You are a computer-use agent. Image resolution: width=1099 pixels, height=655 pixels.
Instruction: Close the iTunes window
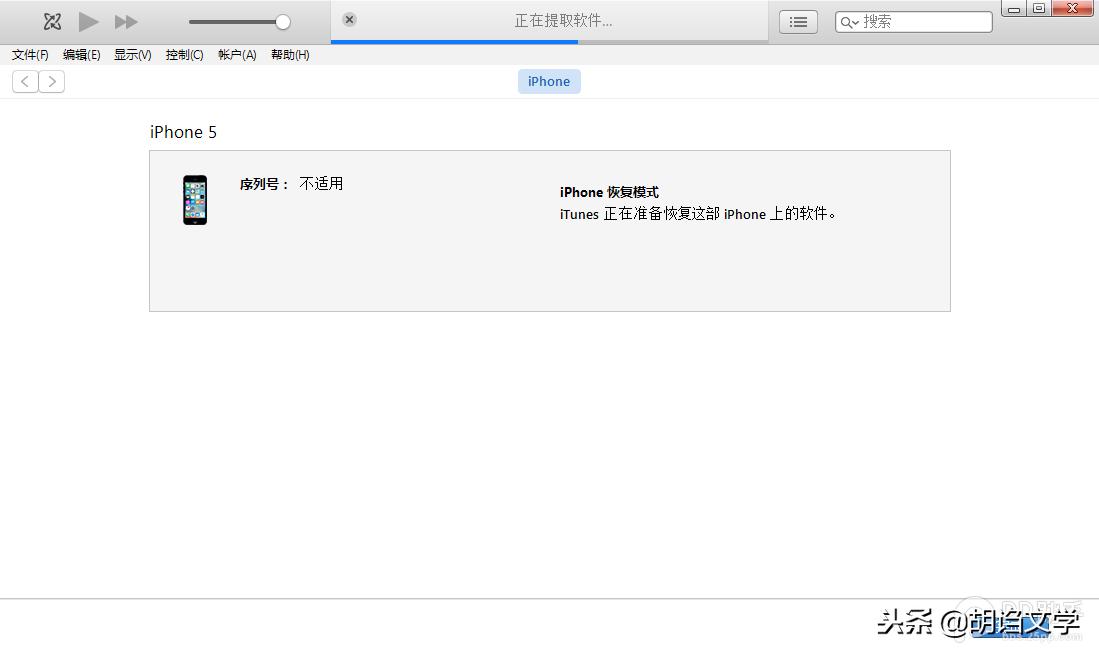click(x=1072, y=8)
